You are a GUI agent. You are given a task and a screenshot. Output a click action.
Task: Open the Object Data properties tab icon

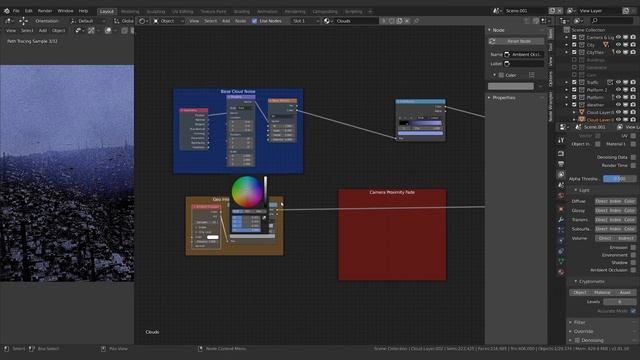(x=561, y=261)
